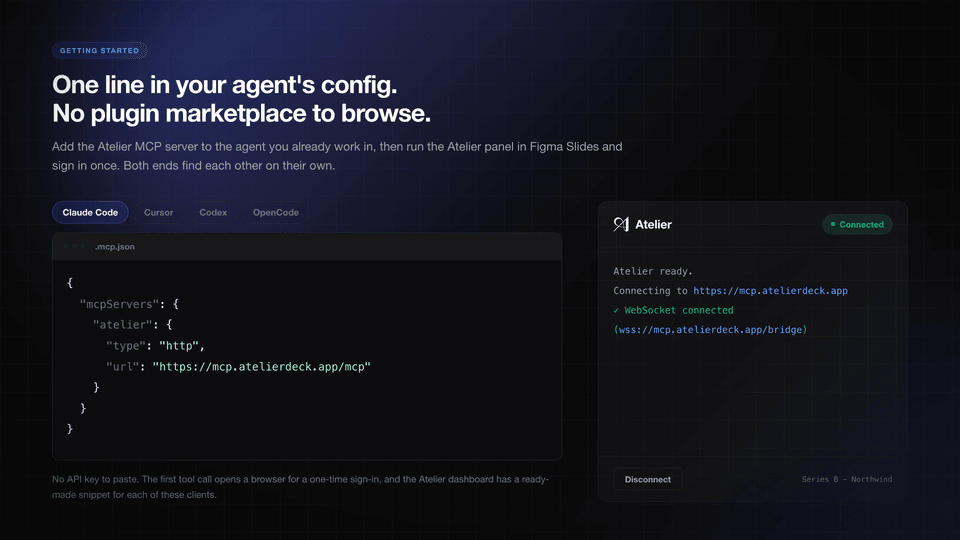The height and width of the screenshot is (540, 960).
Task: Select the Claude Code tab
Action: [x=90, y=212]
